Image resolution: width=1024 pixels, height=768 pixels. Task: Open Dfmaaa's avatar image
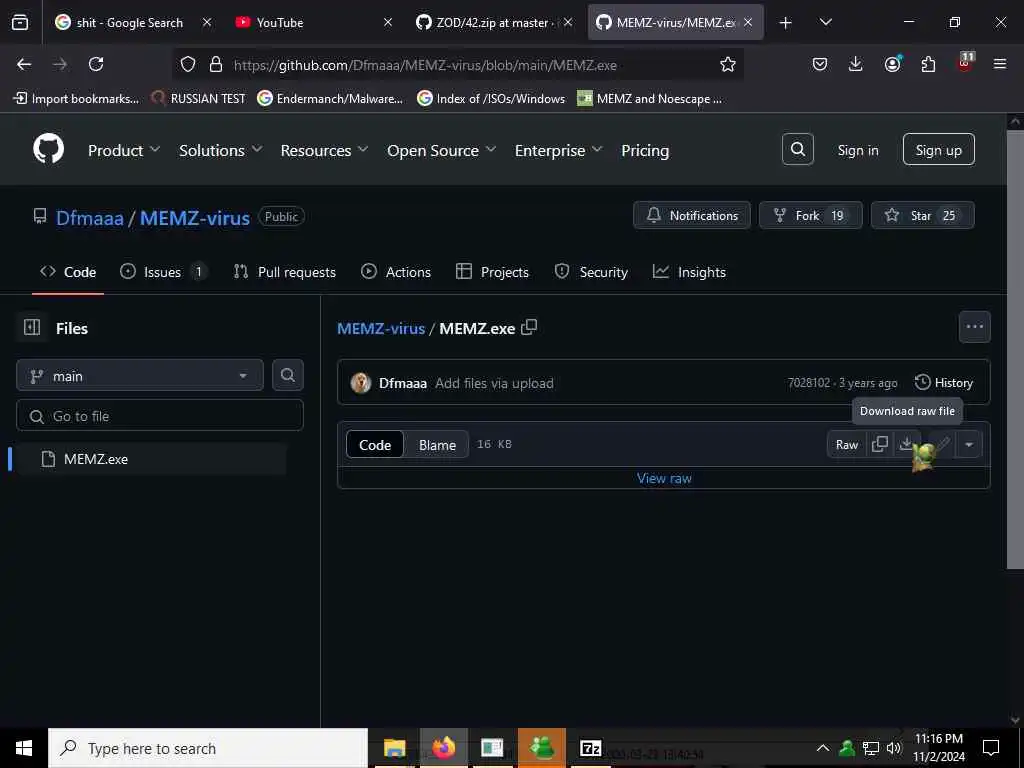360,383
